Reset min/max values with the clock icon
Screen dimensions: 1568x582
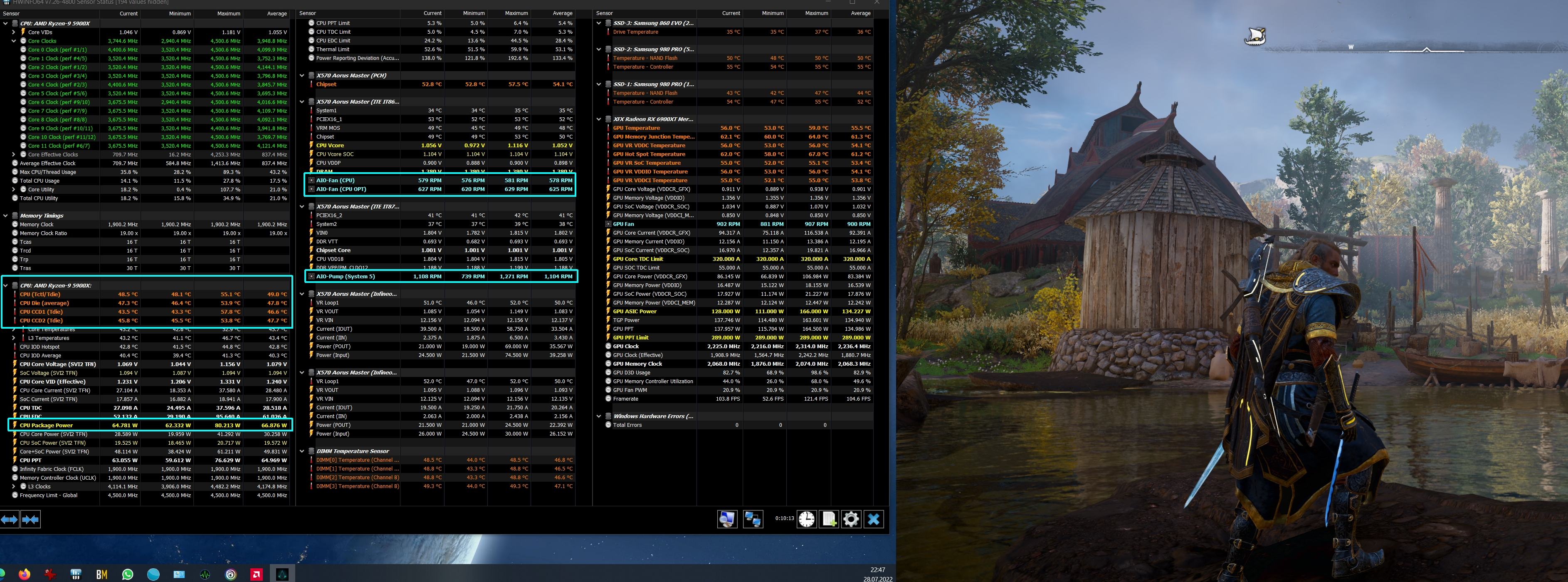coord(807,519)
